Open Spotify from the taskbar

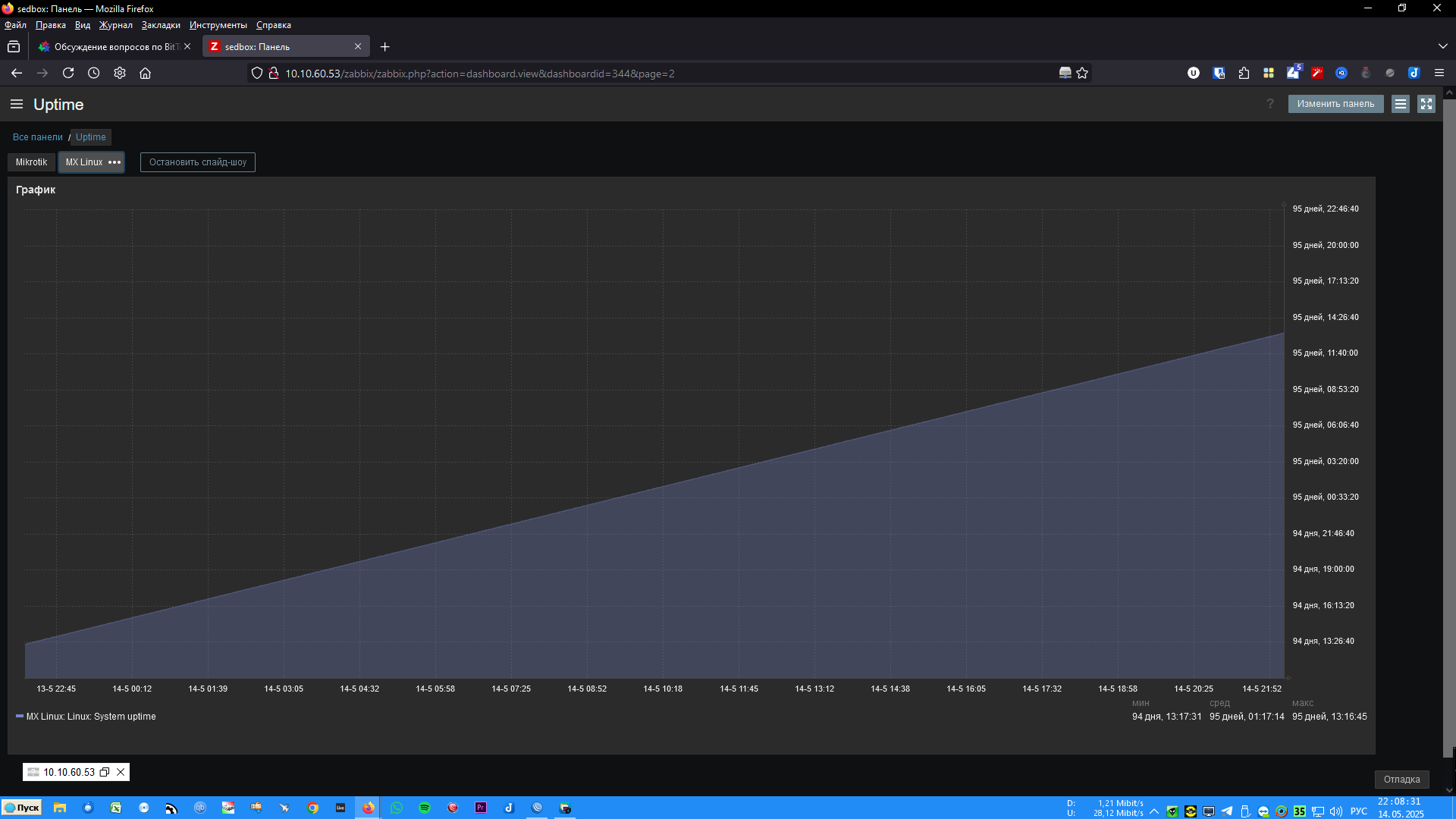(x=425, y=808)
